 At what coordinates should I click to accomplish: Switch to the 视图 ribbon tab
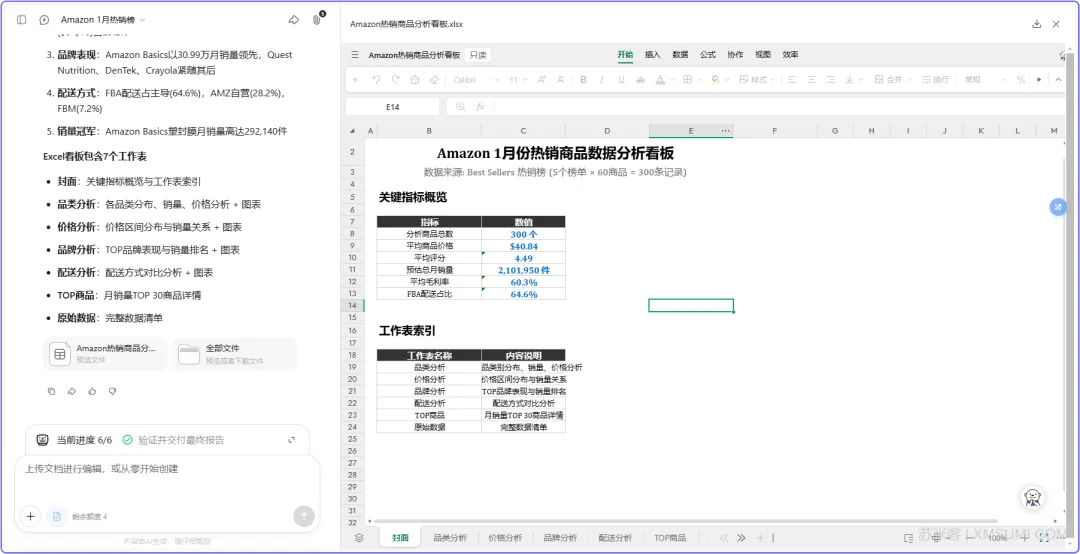coord(762,54)
